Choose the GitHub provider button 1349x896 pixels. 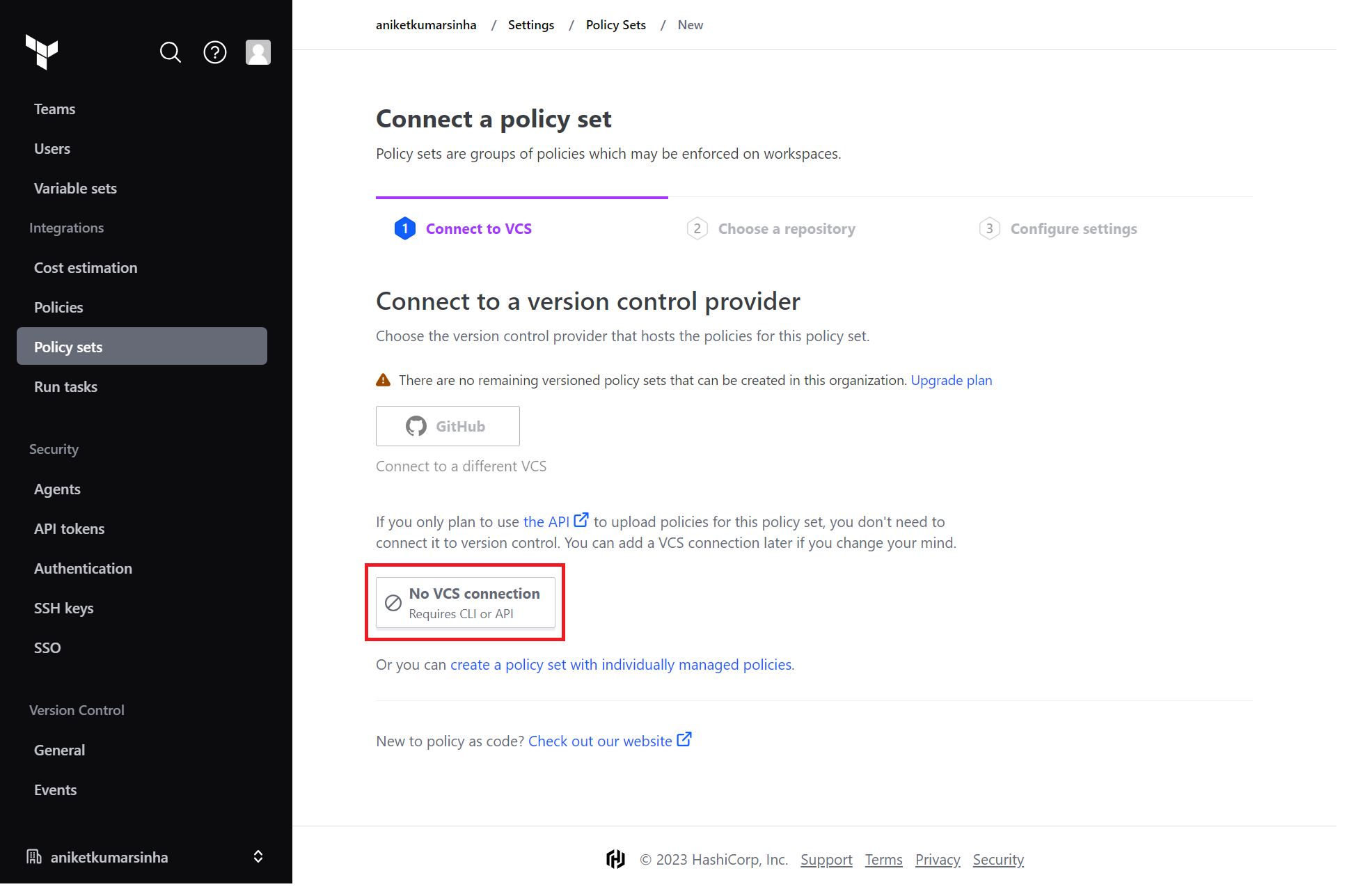click(448, 426)
